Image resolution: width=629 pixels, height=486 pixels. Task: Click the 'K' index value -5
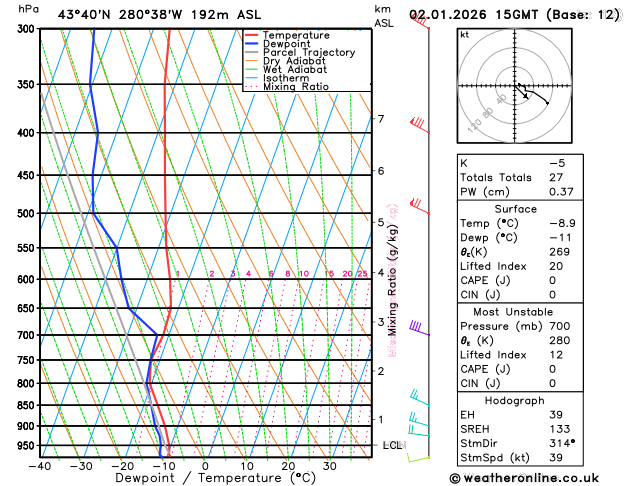[558, 163]
